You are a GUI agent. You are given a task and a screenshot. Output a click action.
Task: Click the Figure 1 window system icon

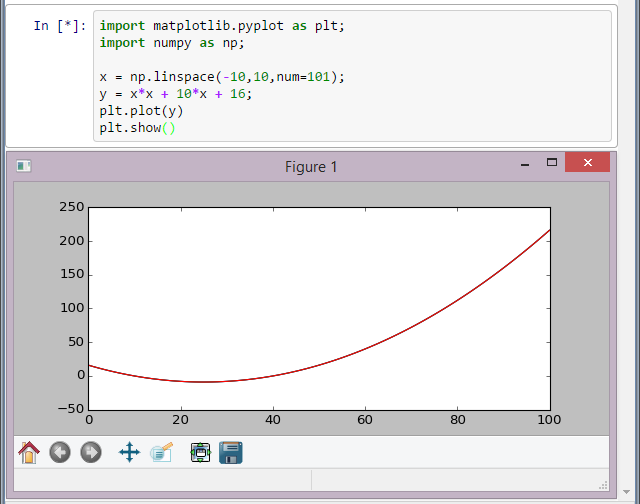pos(23,167)
